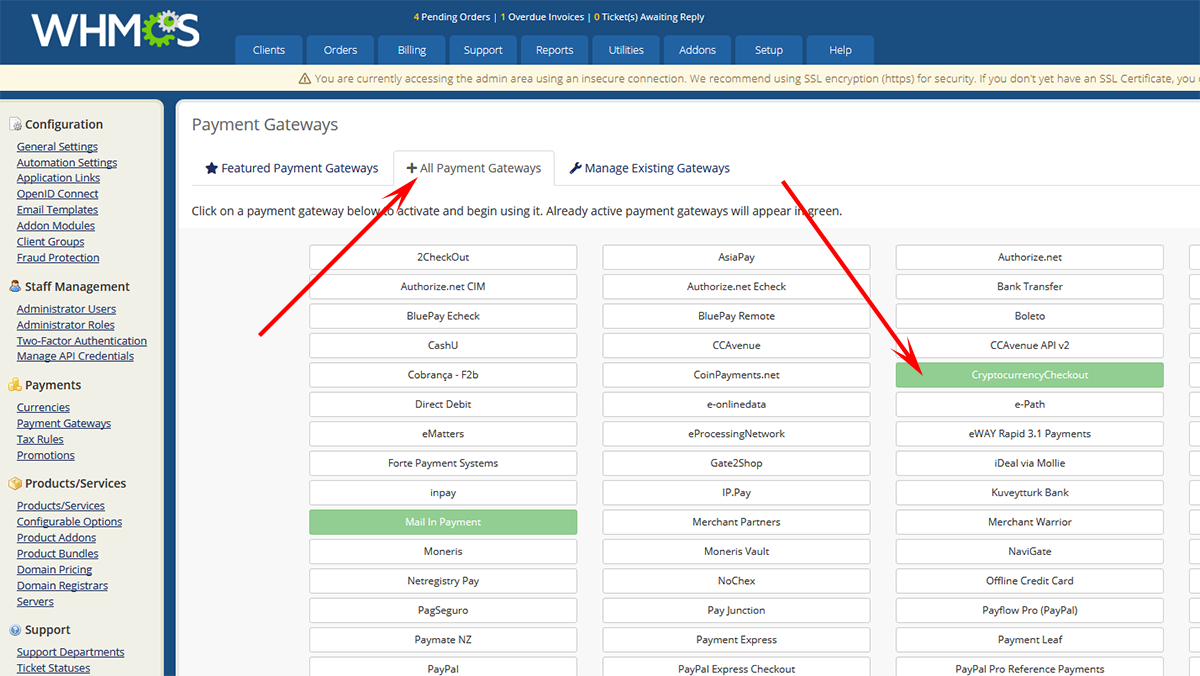
Task: Open Administrator Users
Action: pos(66,309)
